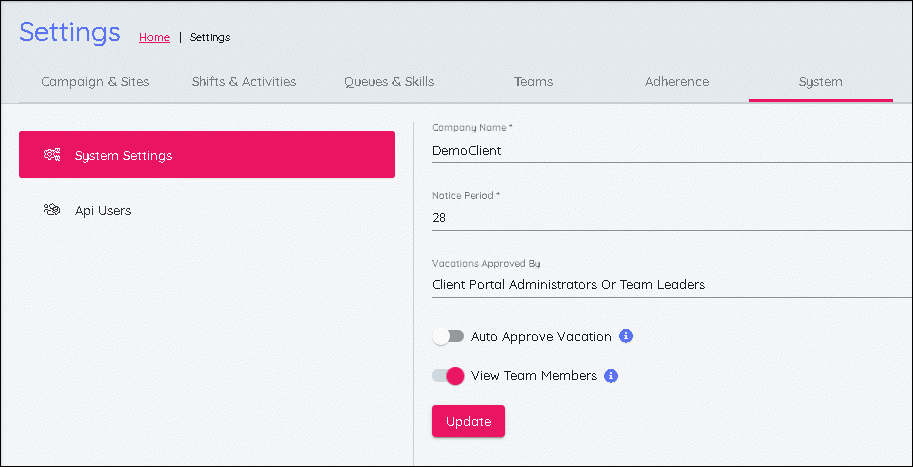Select the System tab

tap(820, 82)
